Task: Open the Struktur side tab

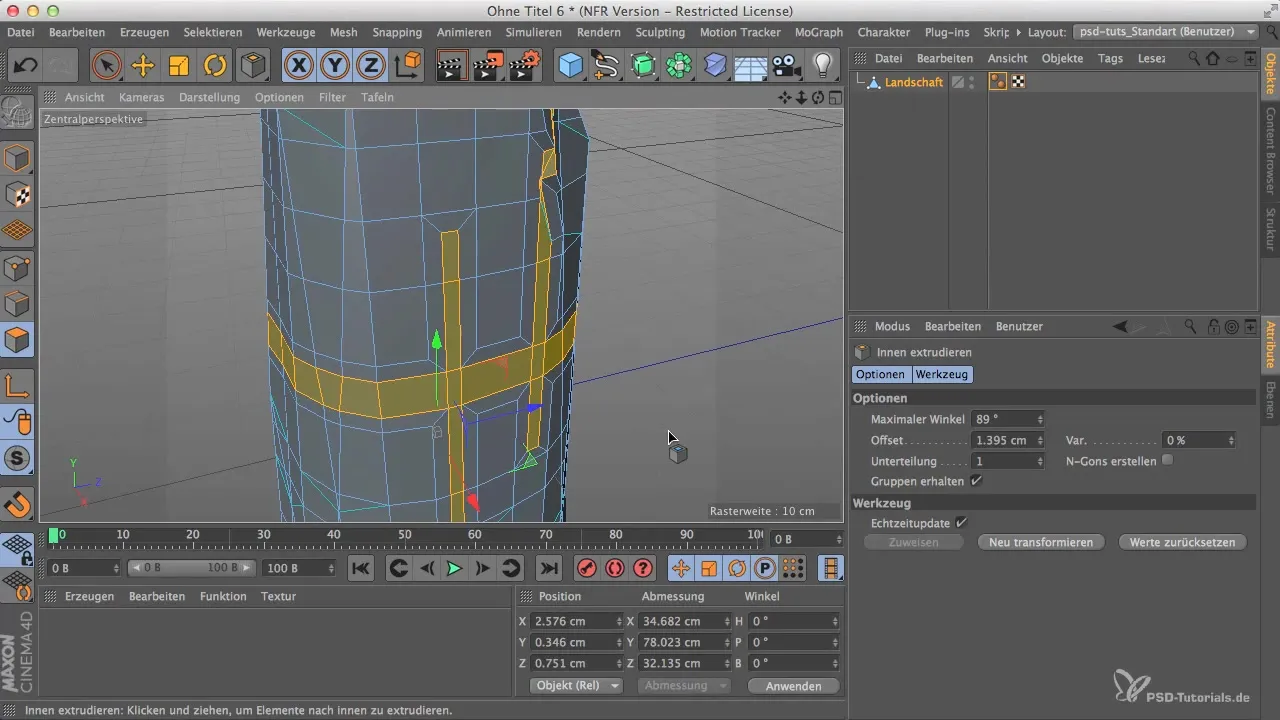Action: coord(1270,229)
